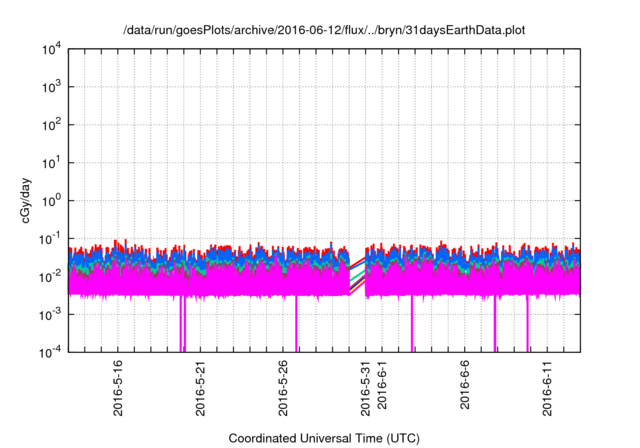Screen dimensions: 640x448
Task: Click the x-axis title Coordinated Universal Time (UTC)
Action: (324, 438)
